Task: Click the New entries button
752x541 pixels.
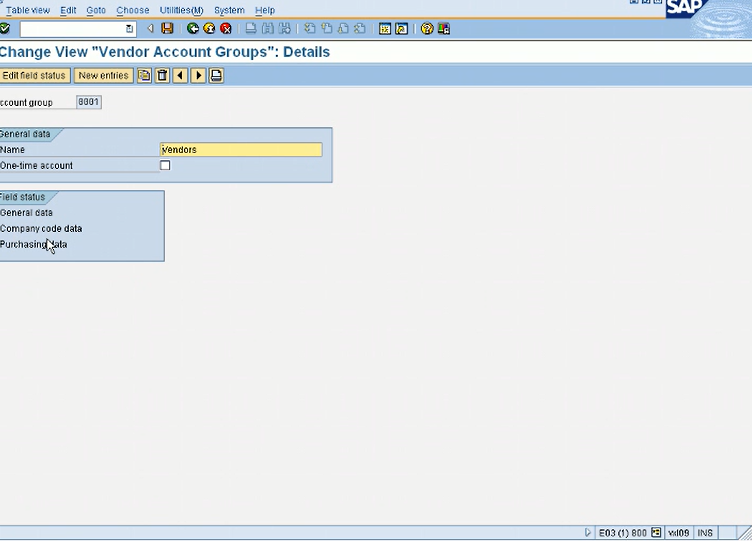Action: click(104, 76)
